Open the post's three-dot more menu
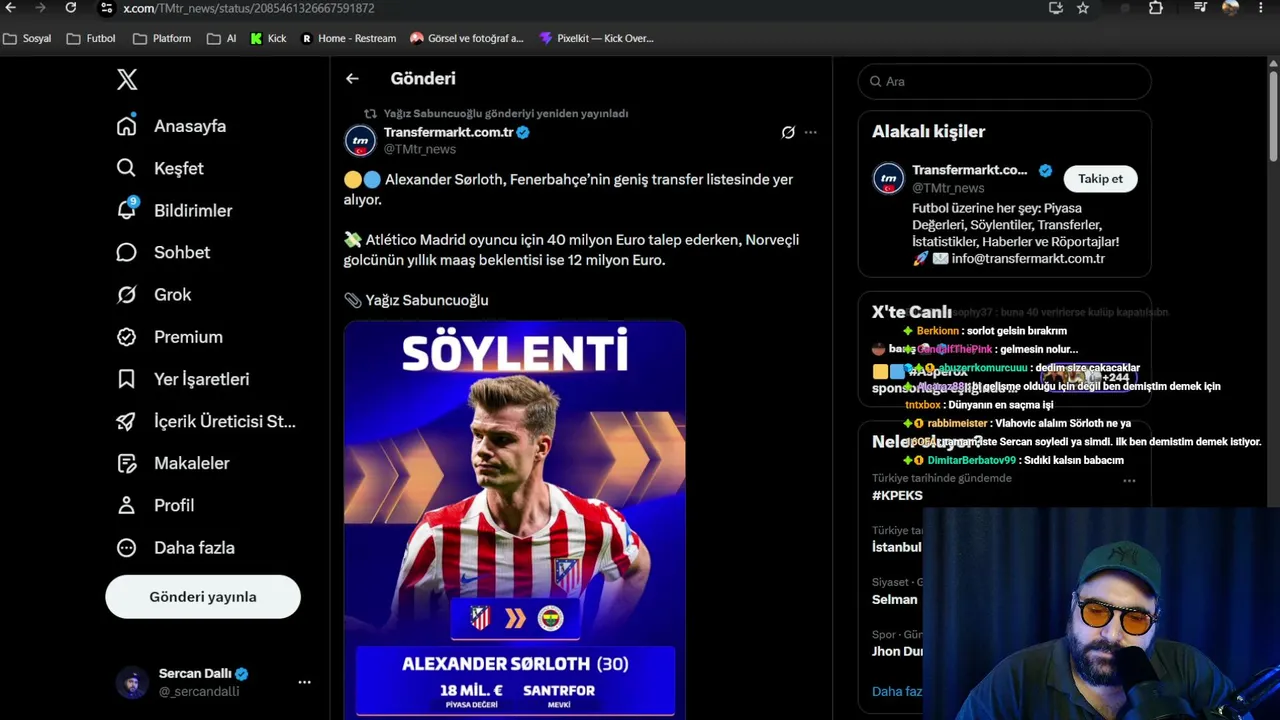Screen dimensions: 1280x720 coord(810,132)
